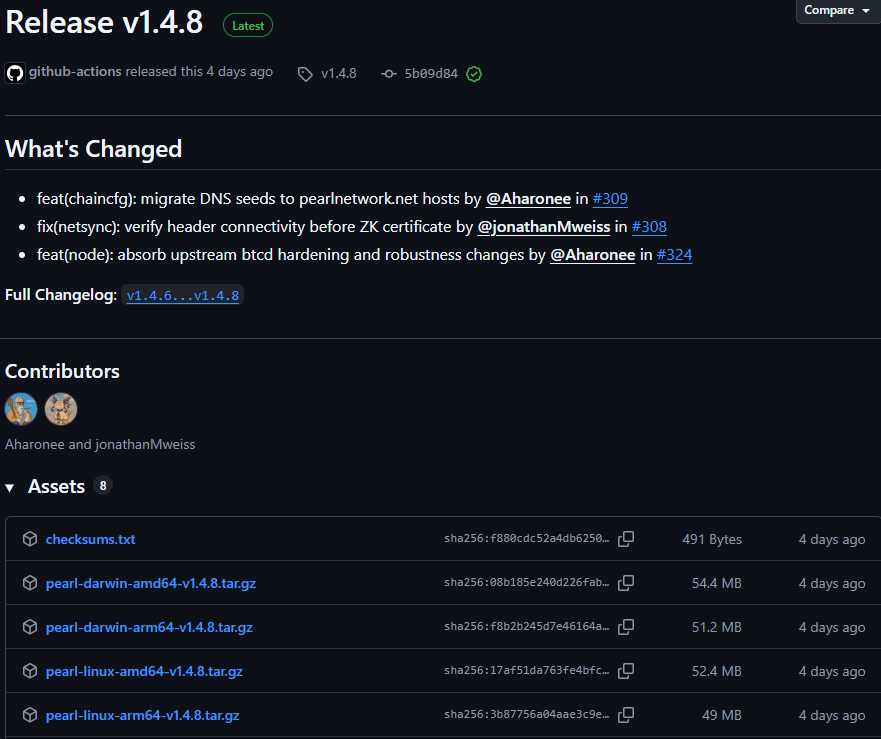Open the github-actions author link
This screenshot has width=881, height=739.
point(75,71)
